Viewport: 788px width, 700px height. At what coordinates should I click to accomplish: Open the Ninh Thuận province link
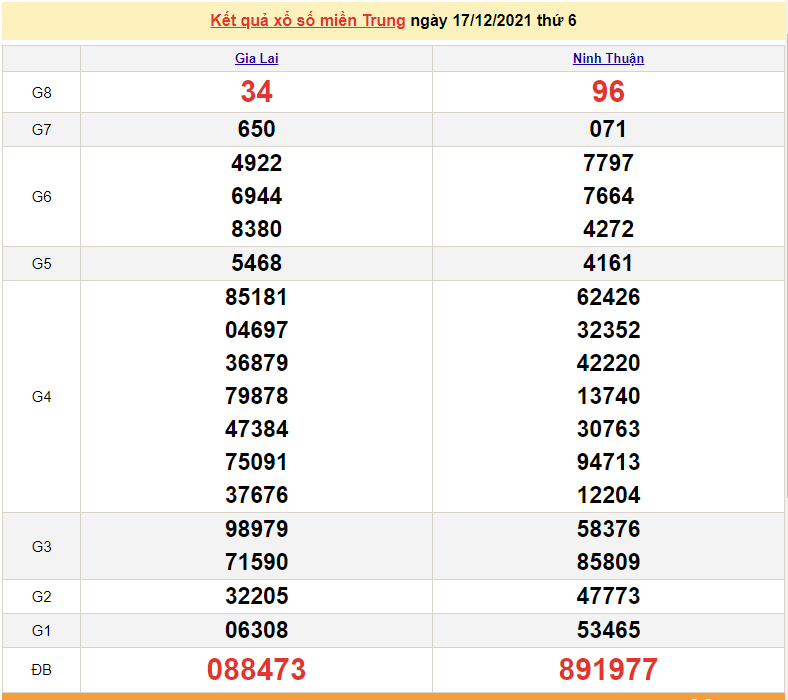[608, 59]
